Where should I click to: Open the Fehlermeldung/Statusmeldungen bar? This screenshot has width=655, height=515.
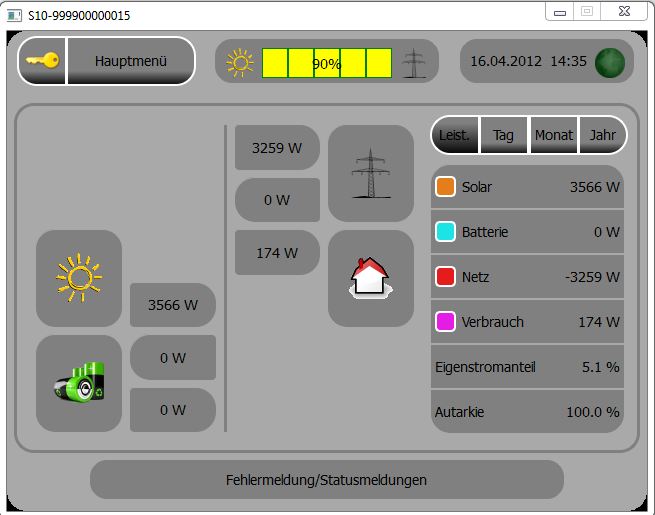[x=327, y=480]
